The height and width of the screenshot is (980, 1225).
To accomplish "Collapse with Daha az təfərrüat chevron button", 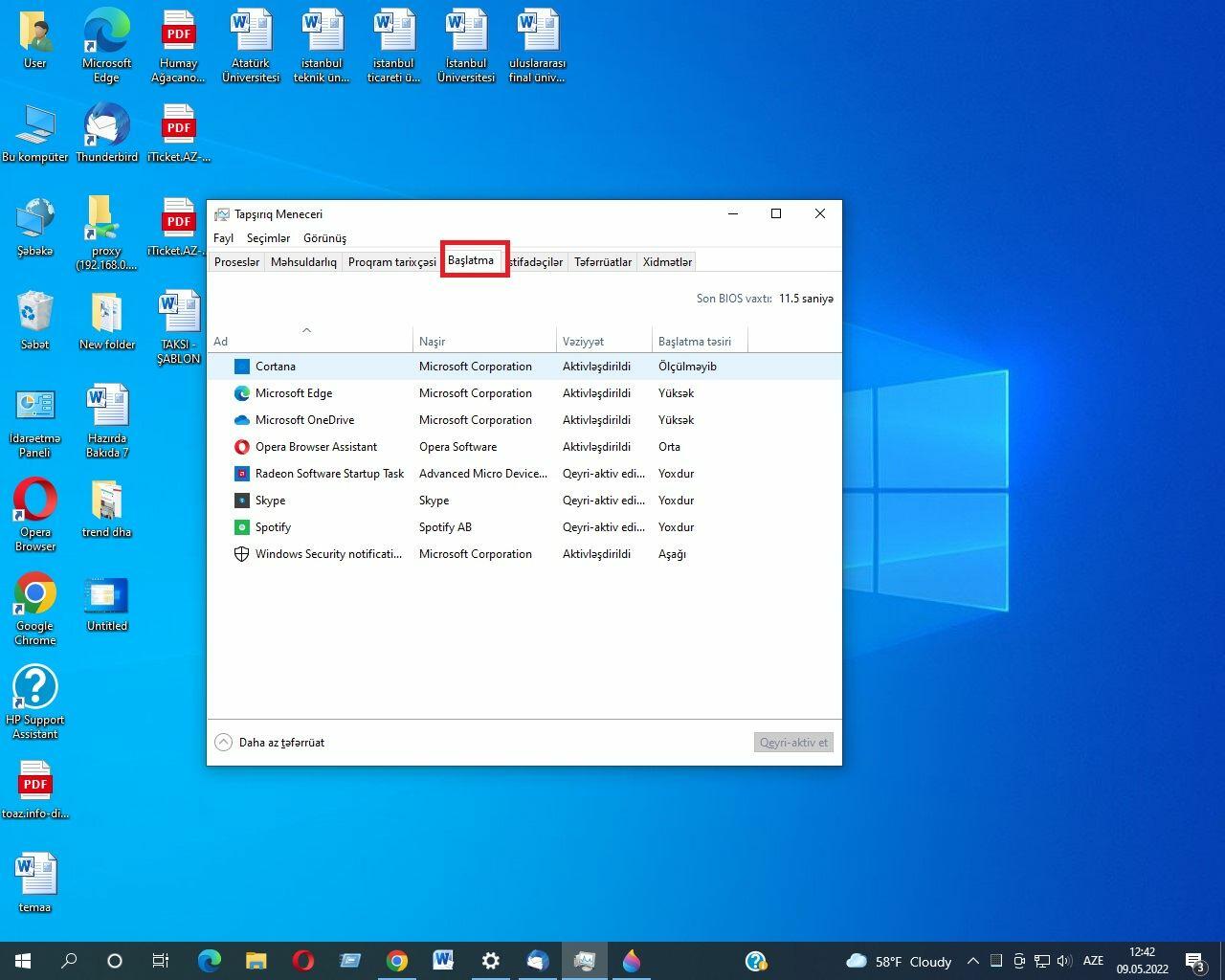I will 223,743.
